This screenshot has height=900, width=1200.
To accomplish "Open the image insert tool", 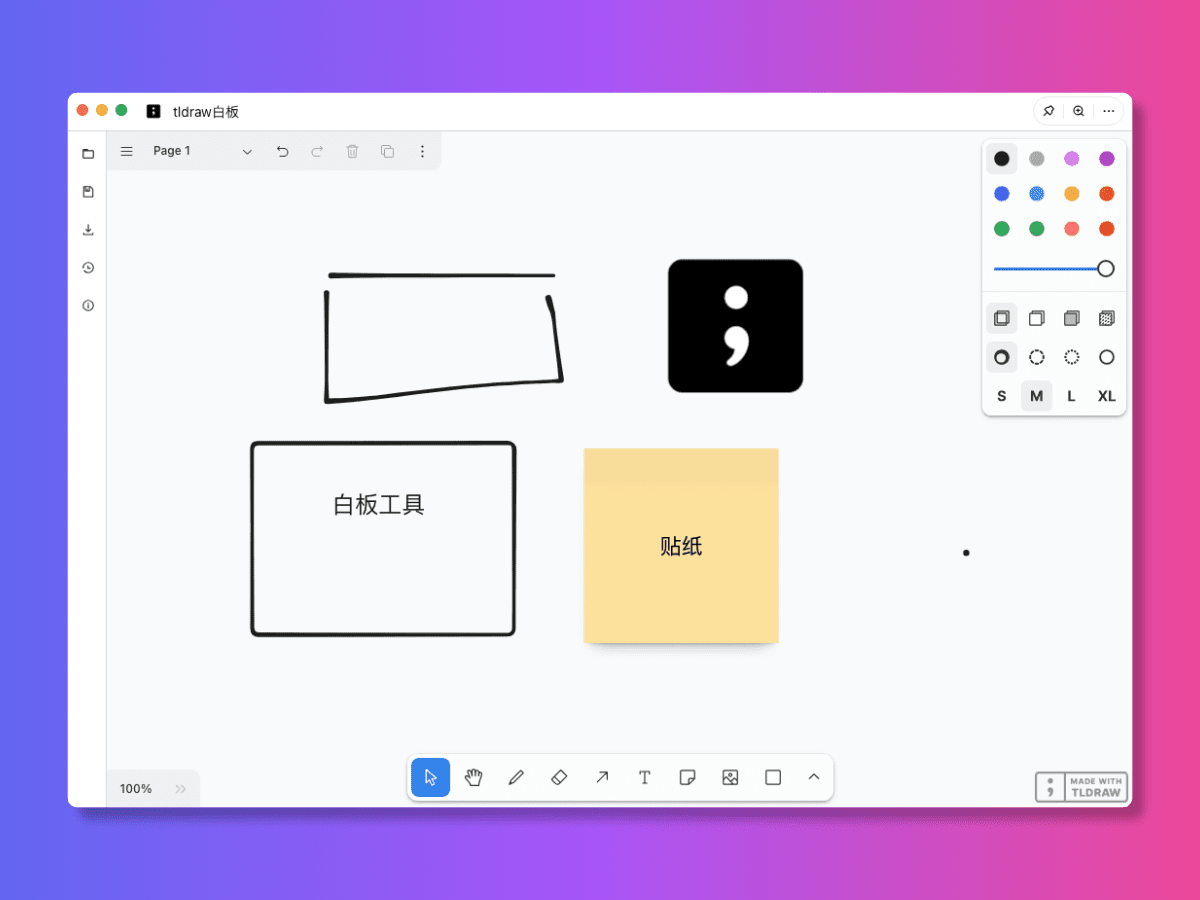I will click(x=730, y=777).
